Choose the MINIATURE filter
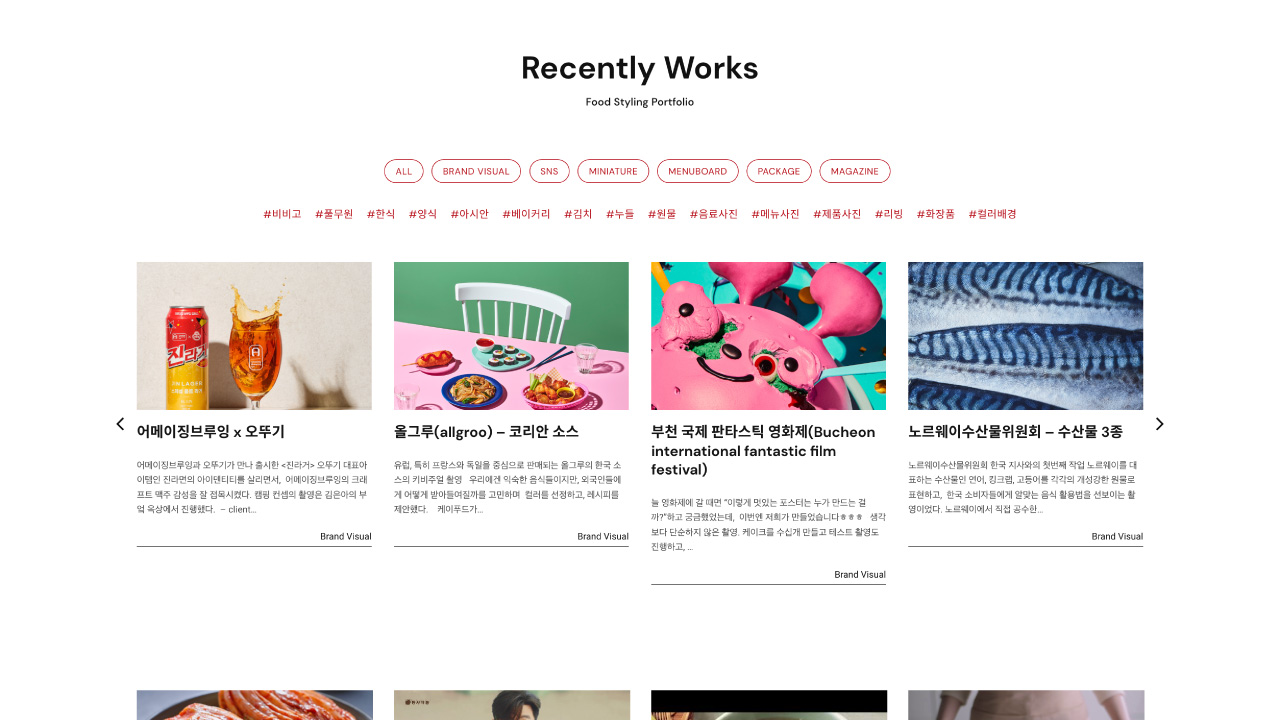This screenshot has width=1280, height=720. (613, 171)
